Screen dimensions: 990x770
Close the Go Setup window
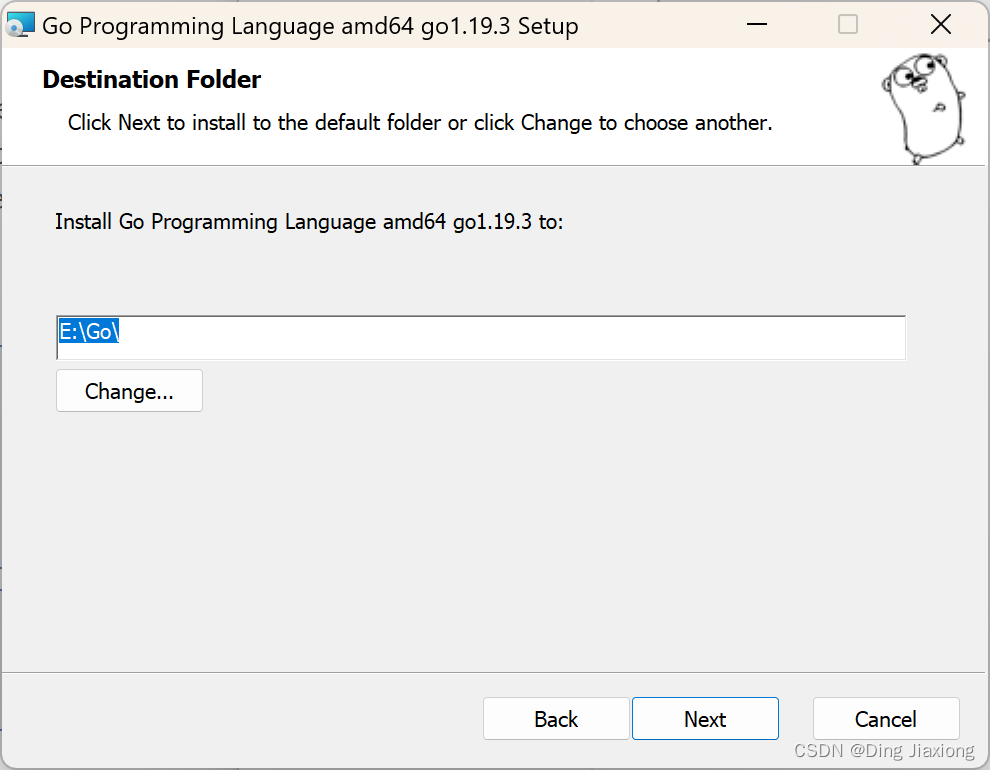[941, 25]
